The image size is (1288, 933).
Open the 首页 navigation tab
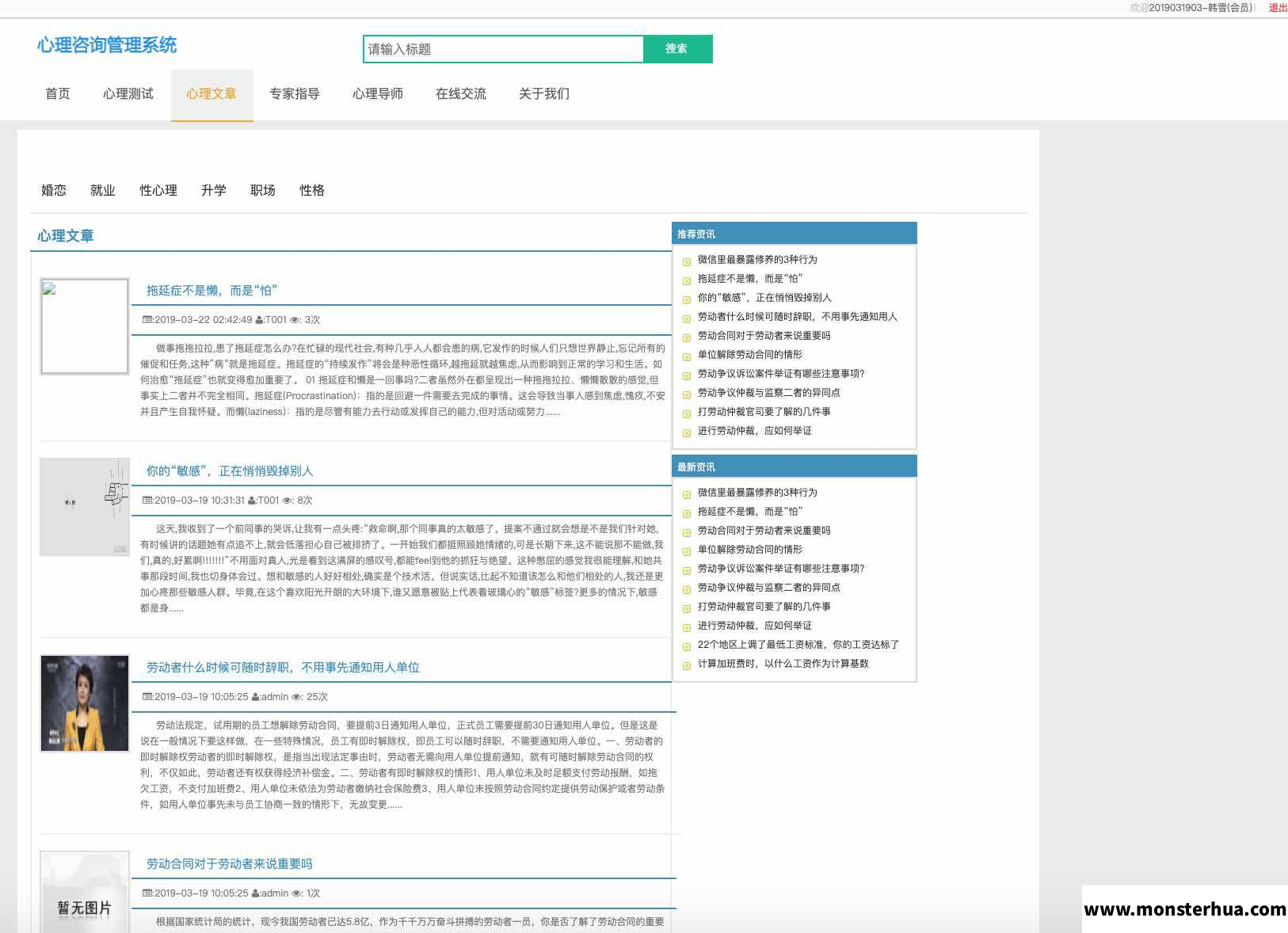(58, 93)
